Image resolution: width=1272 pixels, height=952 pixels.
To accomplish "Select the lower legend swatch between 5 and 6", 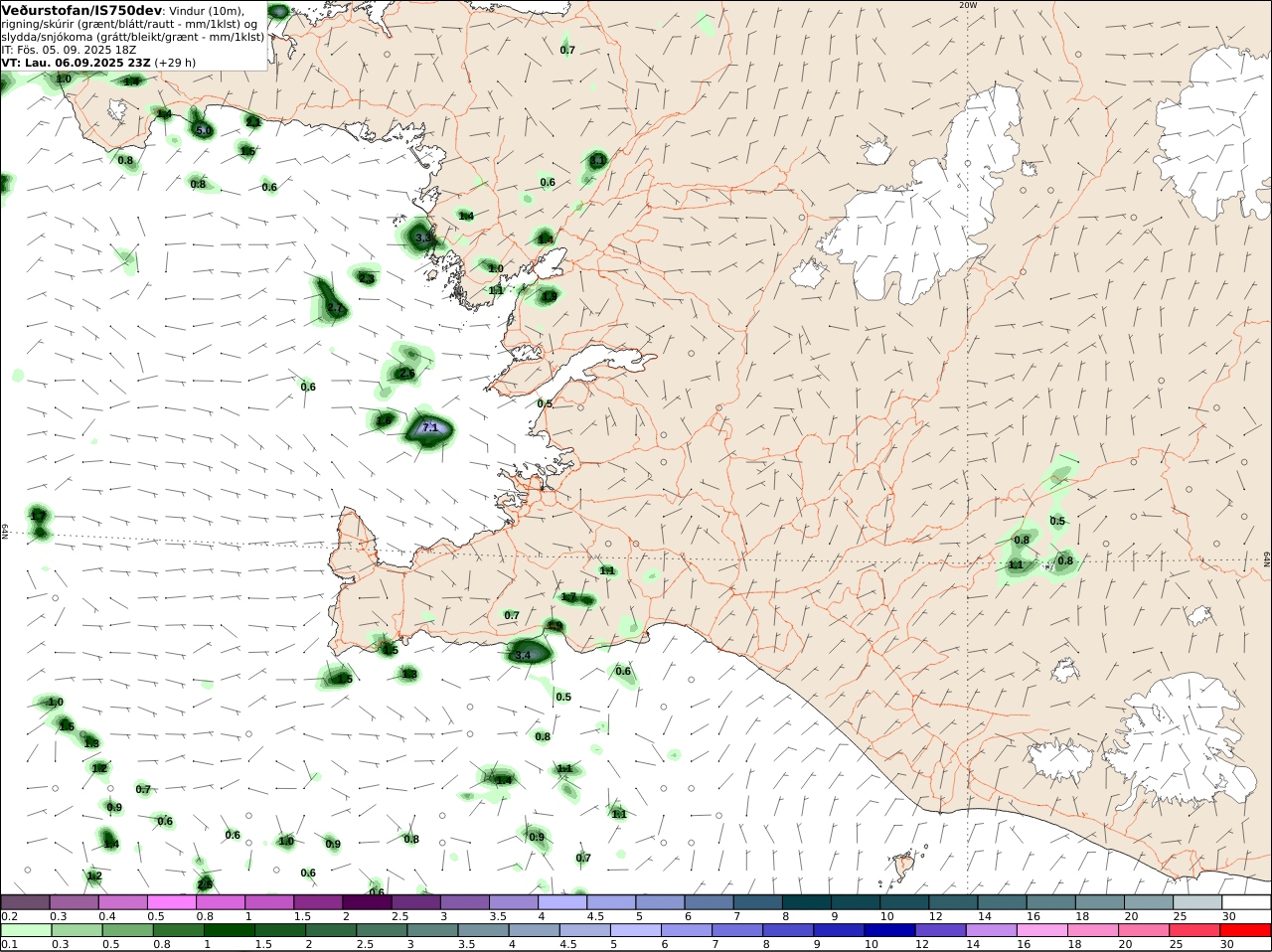I will coord(636,930).
